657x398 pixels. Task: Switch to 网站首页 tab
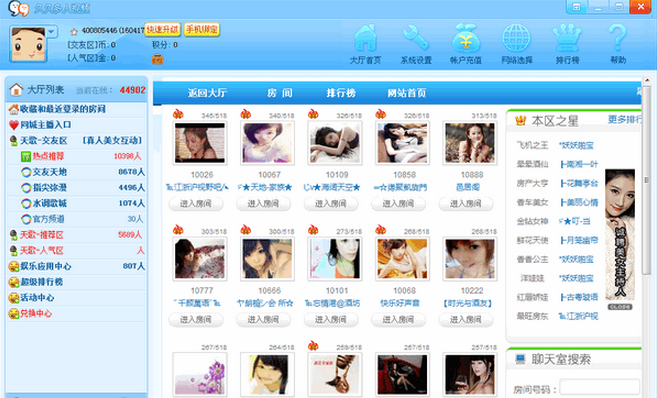pos(406,93)
